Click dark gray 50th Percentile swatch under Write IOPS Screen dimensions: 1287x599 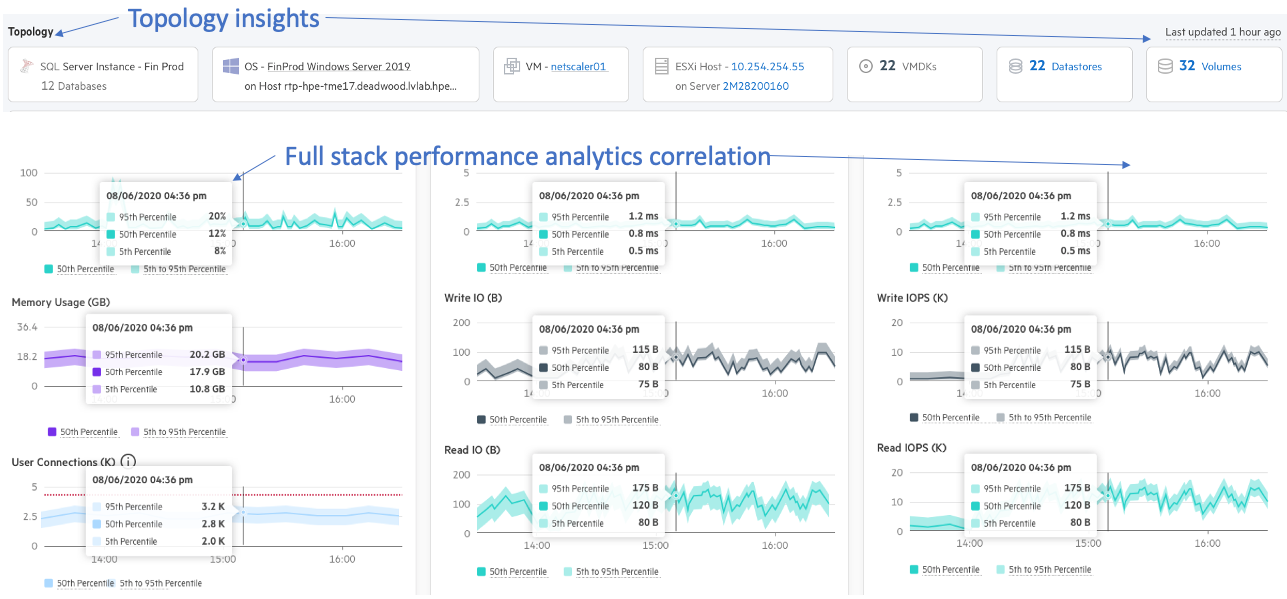(916, 418)
